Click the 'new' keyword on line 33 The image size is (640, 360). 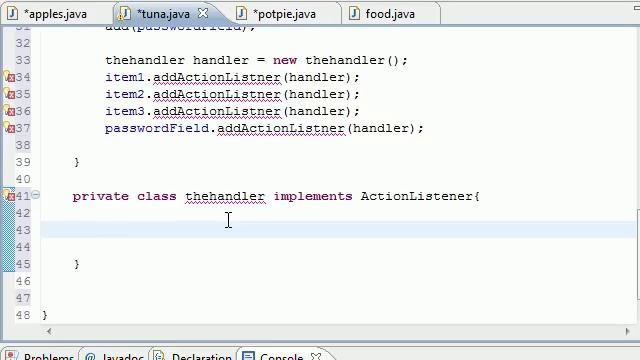coord(285,60)
